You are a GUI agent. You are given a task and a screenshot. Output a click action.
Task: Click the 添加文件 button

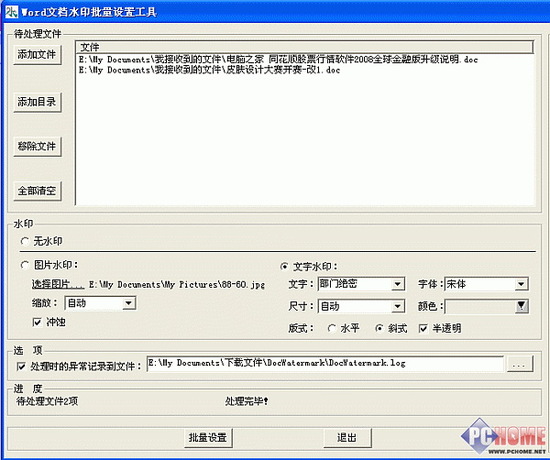[x=37, y=55]
